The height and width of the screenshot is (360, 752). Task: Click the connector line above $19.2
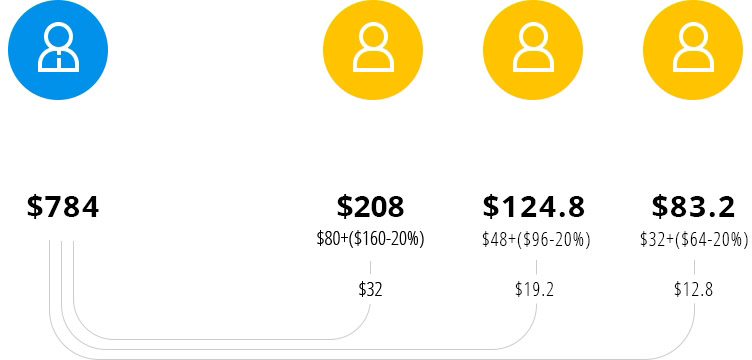point(536,267)
